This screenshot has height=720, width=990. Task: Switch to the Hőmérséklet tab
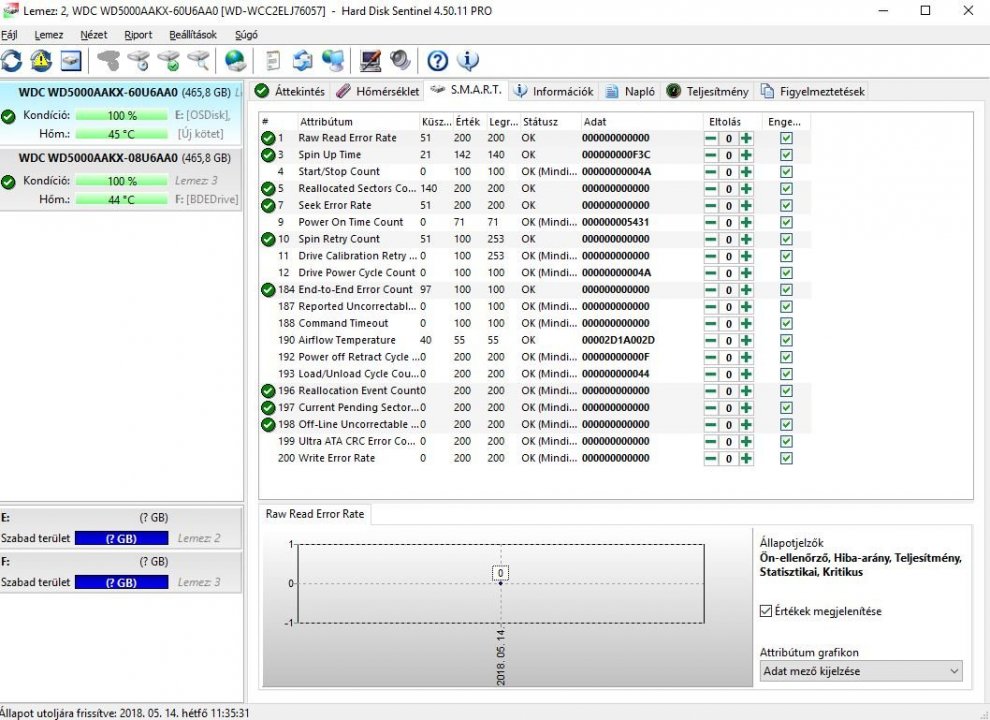[378, 91]
